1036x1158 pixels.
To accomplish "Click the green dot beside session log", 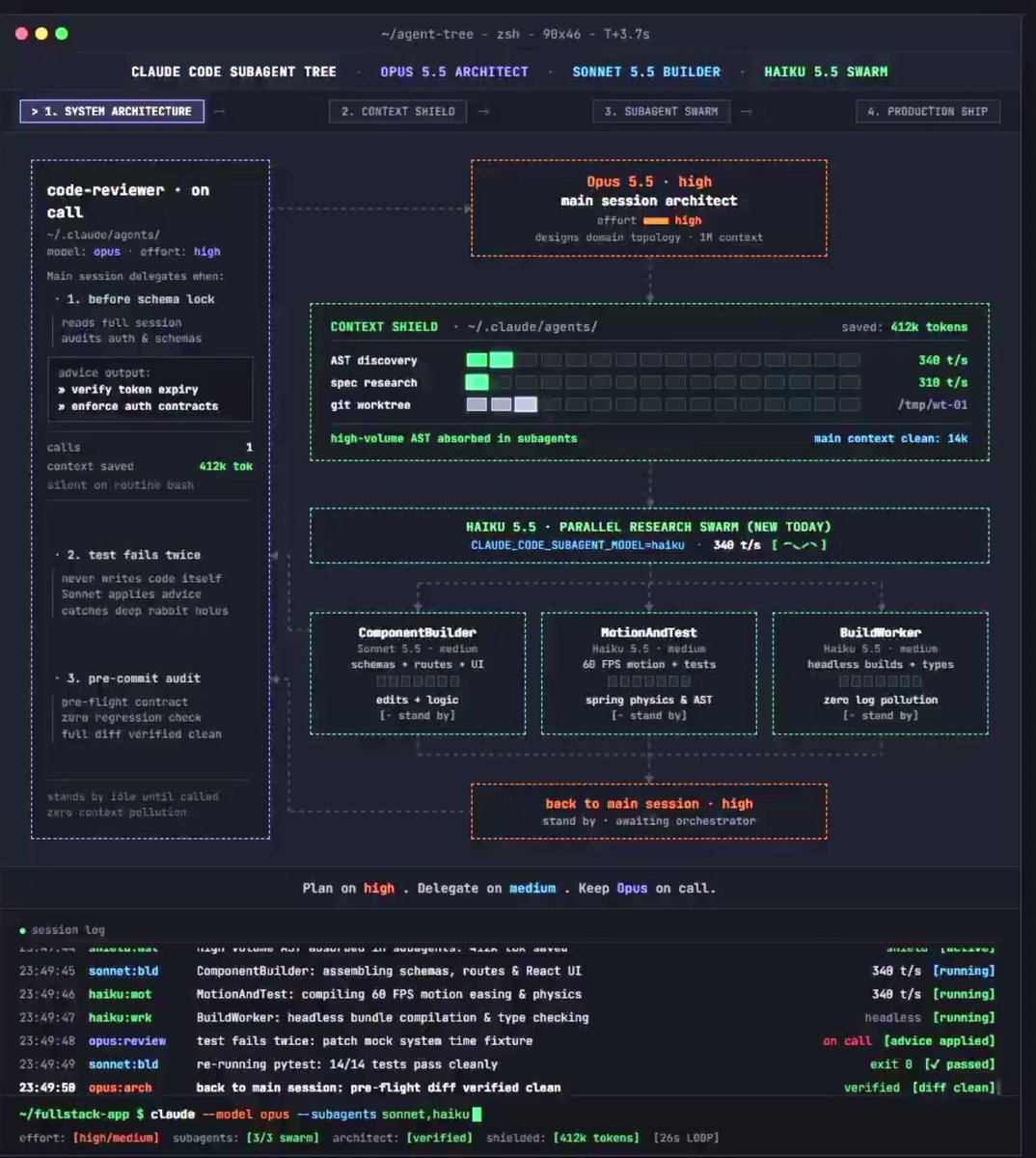I will point(23,931).
